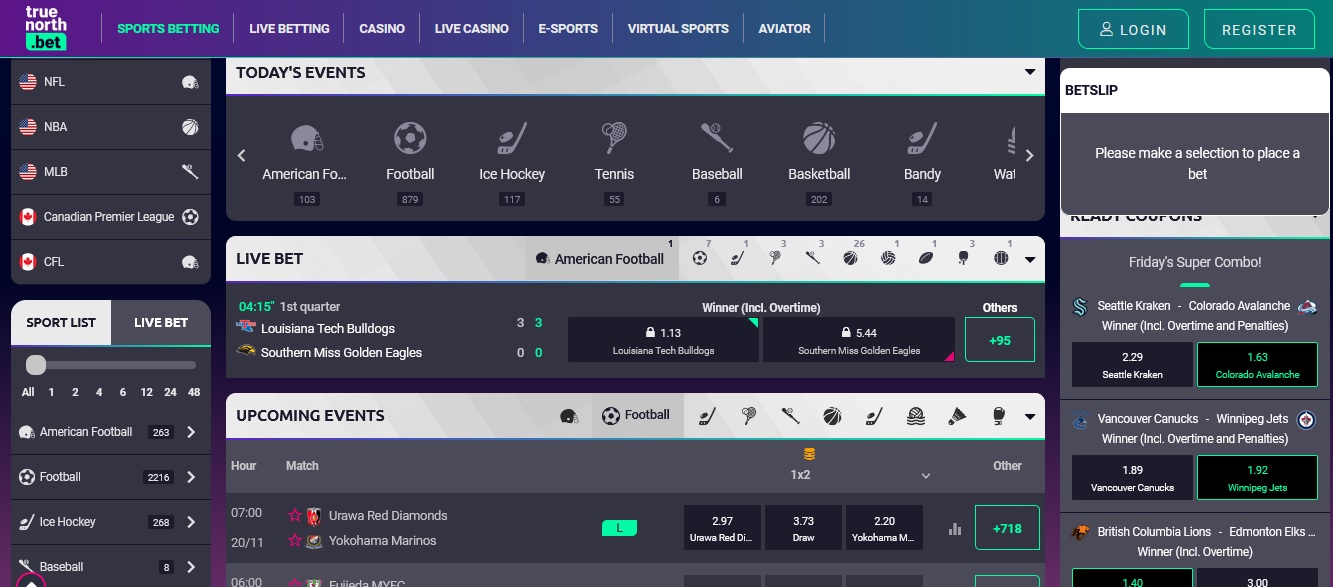Screen dimensions: 1333x587
Task: Expand Ice Hockey row in sport list
Action: [191, 522]
